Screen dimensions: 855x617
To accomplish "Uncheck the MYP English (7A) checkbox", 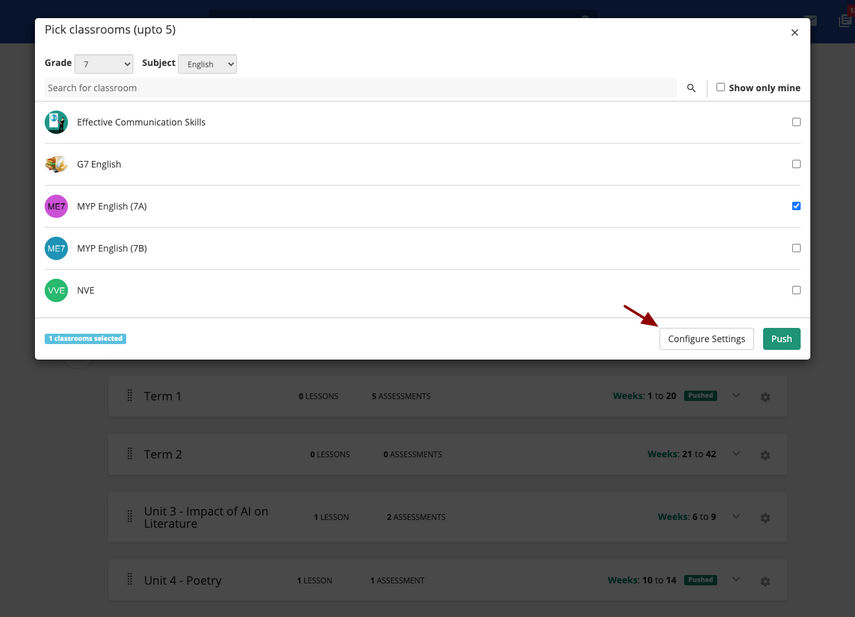I will pyautogui.click(x=796, y=206).
